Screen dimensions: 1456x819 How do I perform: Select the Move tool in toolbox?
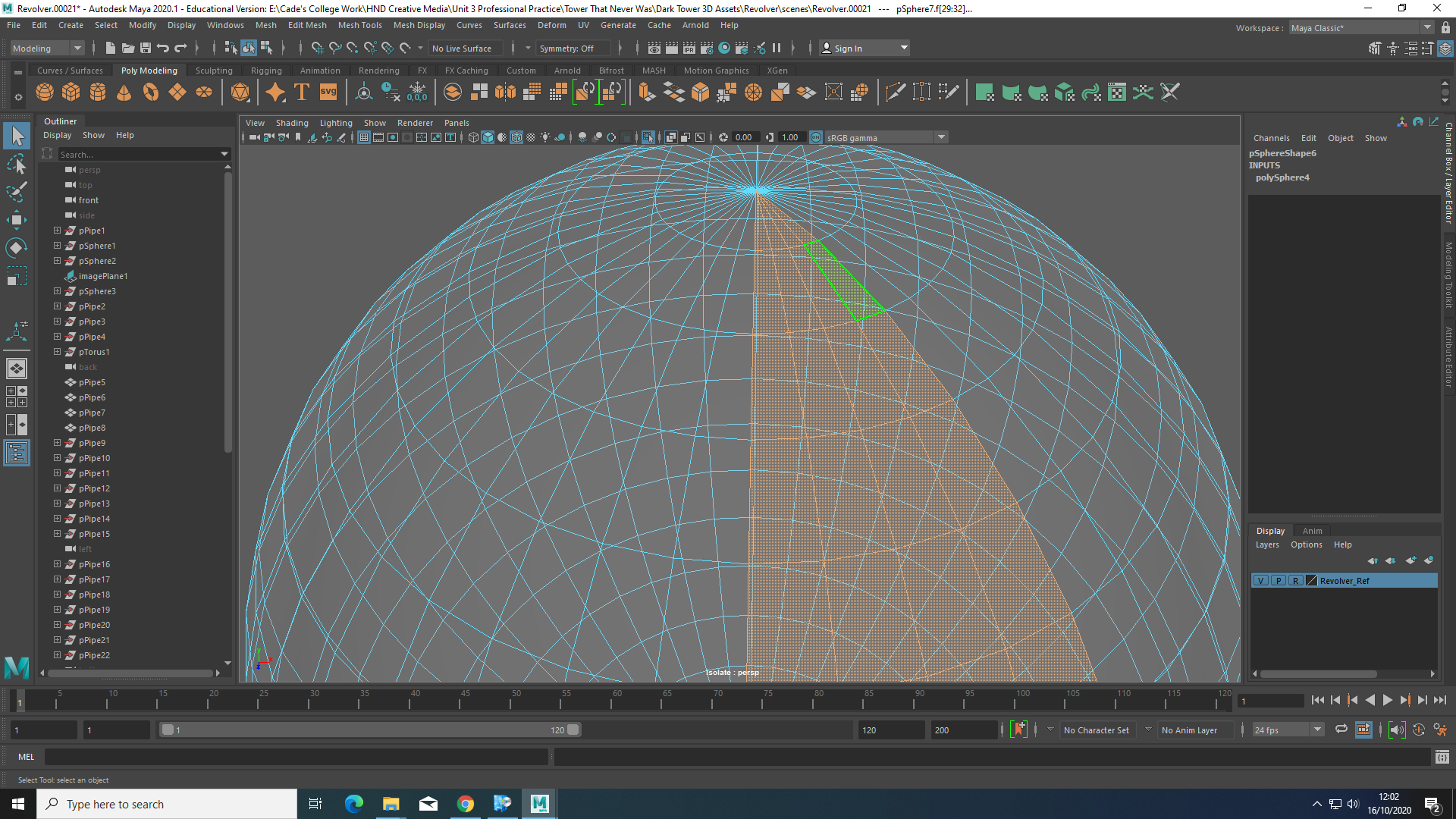click(x=16, y=220)
